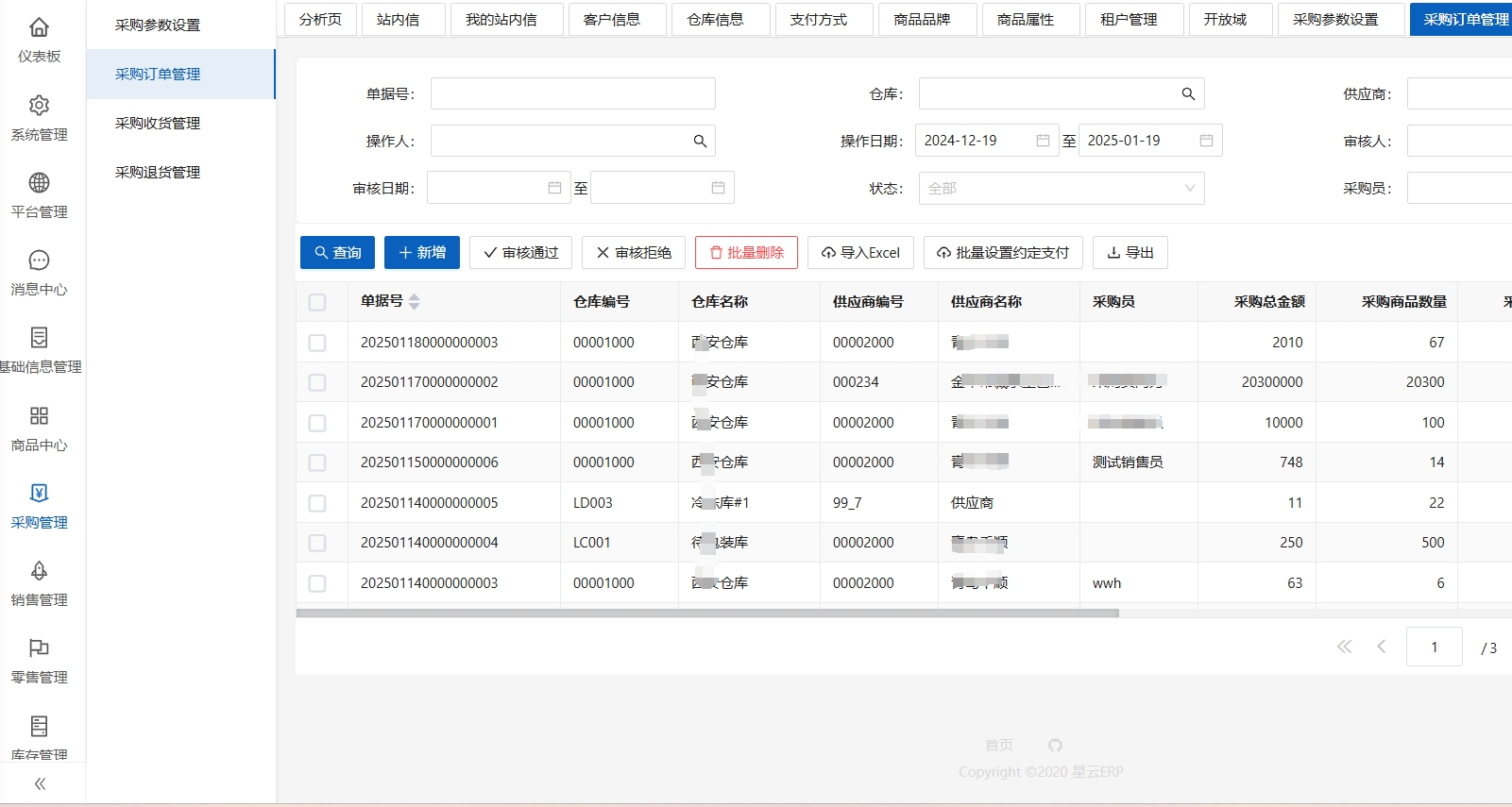1512x807 pixels.
Task: Toggle the select-all checkbox in table header
Action: [x=317, y=302]
